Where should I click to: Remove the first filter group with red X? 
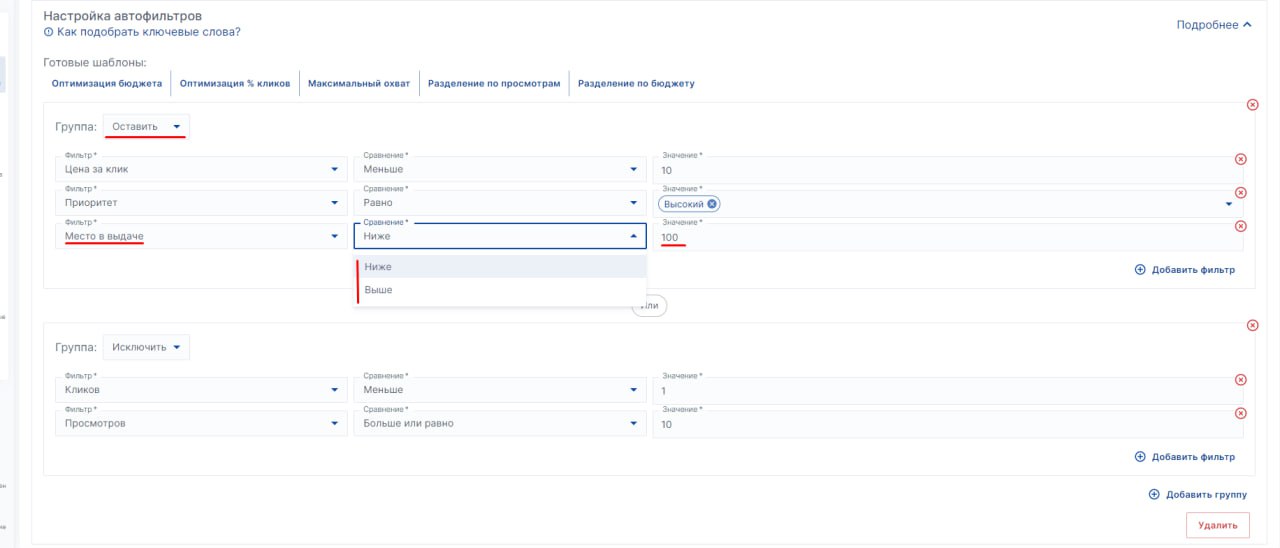pyautogui.click(x=1252, y=105)
